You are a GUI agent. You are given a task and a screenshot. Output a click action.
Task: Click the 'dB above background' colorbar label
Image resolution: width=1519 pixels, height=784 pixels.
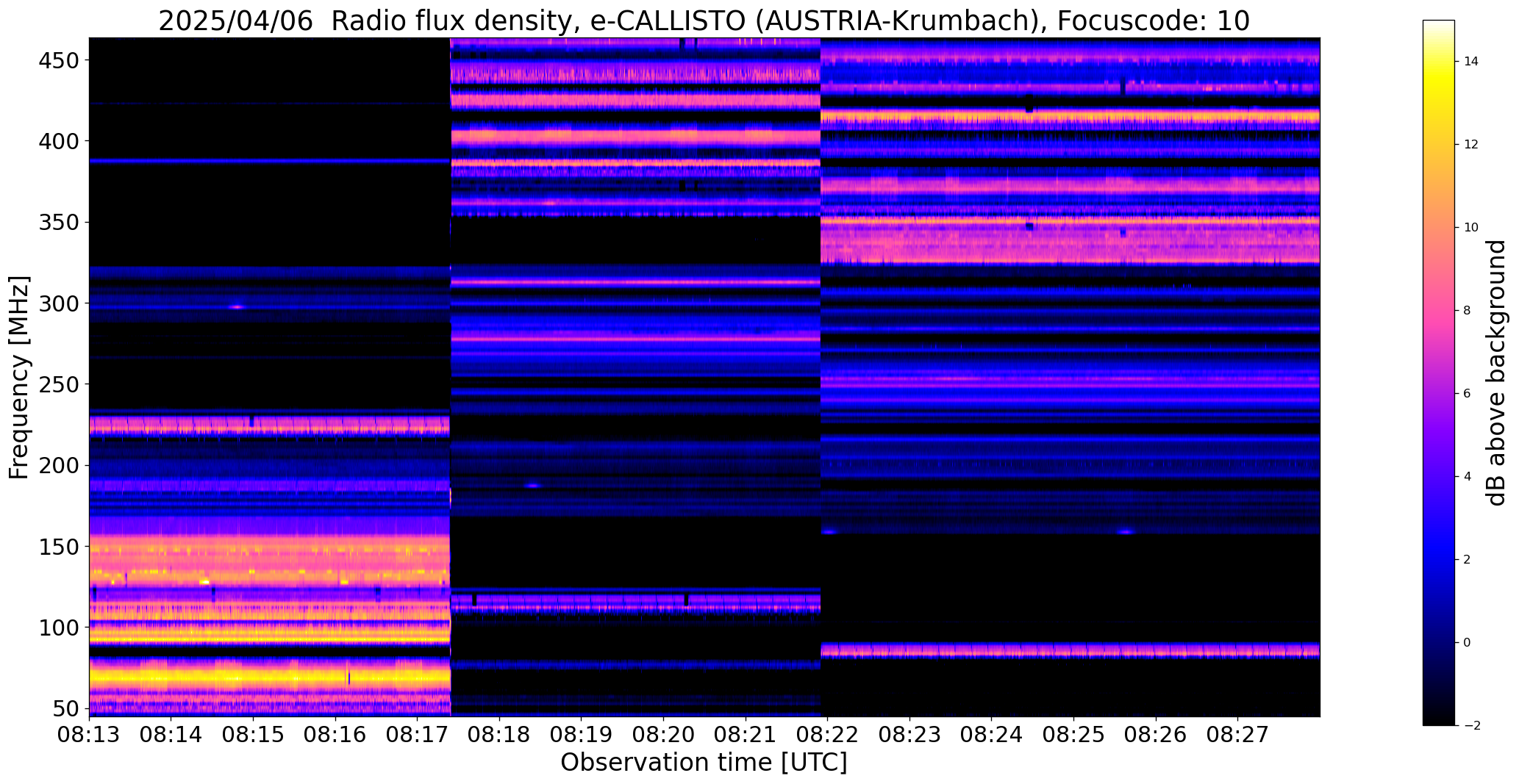1496,373
